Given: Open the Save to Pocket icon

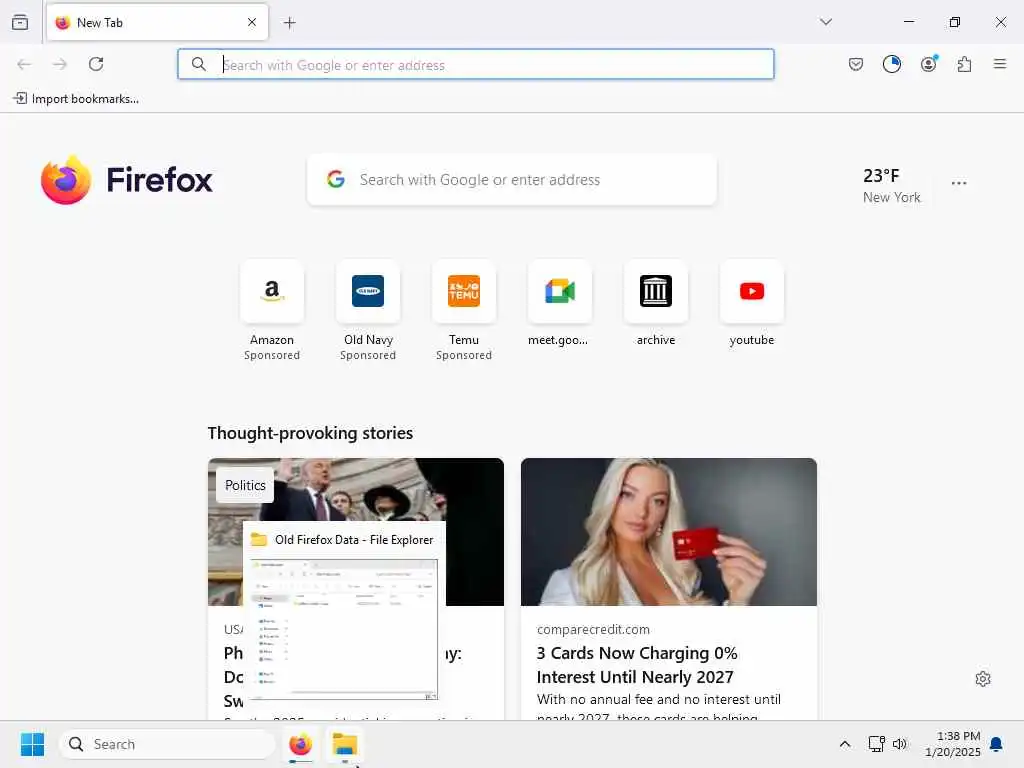Looking at the screenshot, I should point(856,64).
